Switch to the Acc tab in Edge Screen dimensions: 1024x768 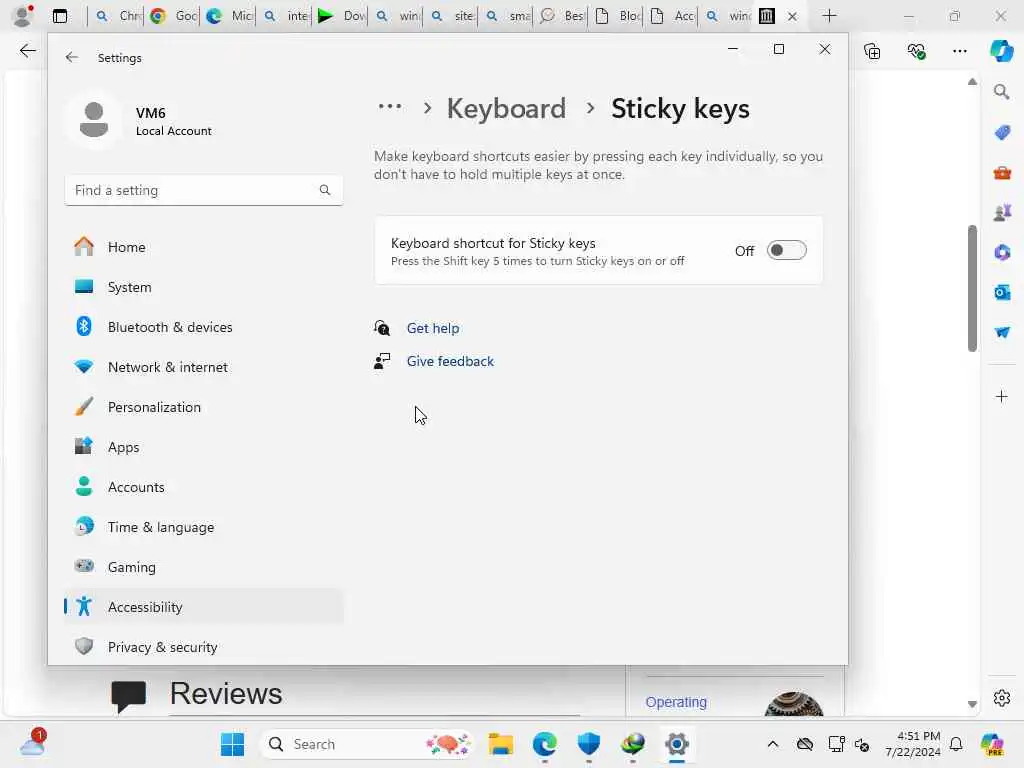click(x=671, y=16)
